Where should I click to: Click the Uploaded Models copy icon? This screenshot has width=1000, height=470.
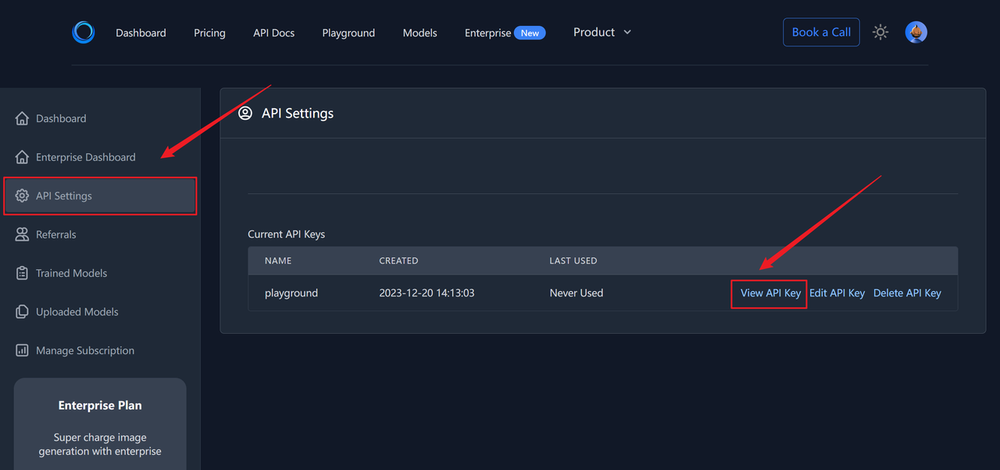[x=22, y=312]
